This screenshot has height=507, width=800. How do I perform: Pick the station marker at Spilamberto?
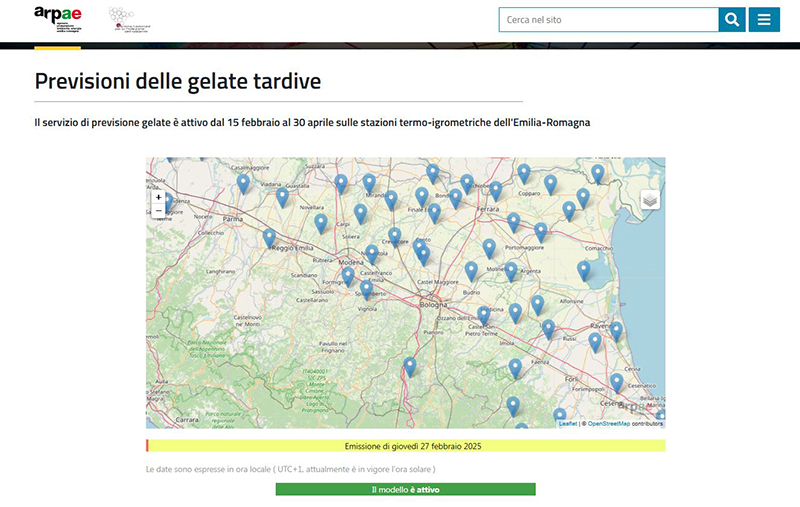(x=366, y=290)
